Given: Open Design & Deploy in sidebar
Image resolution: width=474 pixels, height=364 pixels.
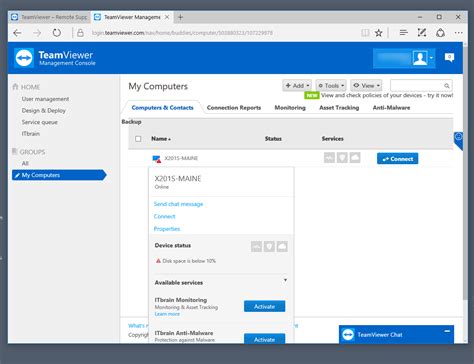Looking at the screenshot, I should [44, 110].
